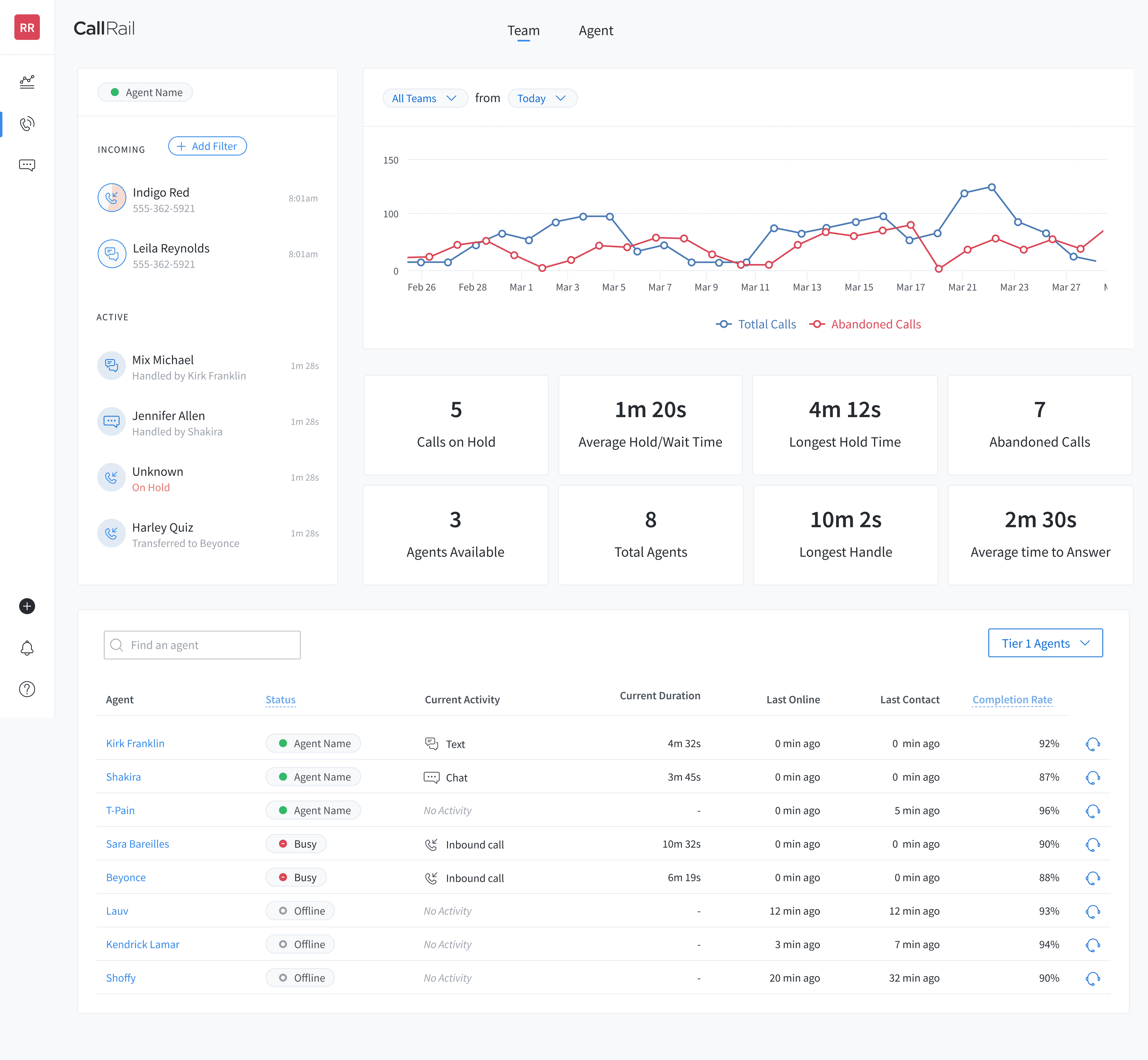Click the Agent Name status pill in top-left
Image resolution: width=1148 pixels, height=1060 pixels.
click(x=145, y=92)
